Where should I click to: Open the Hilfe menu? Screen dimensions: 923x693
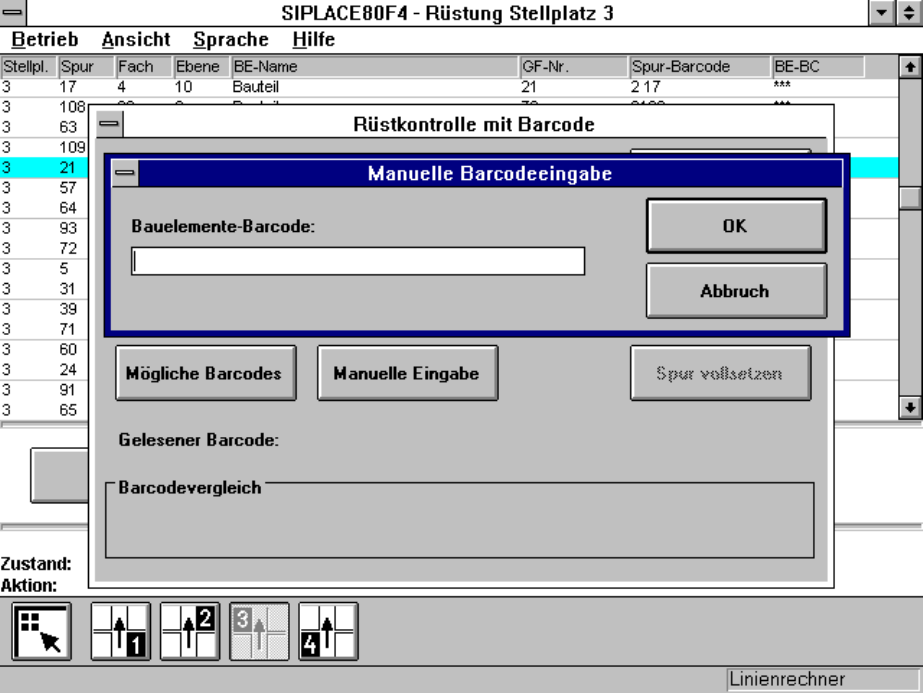point(314,39)
